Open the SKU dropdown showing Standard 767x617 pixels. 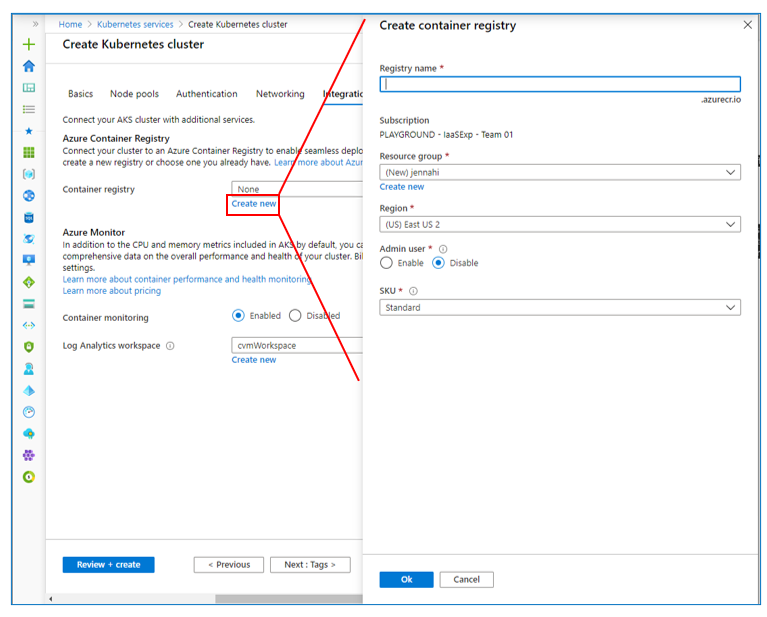coord(560,308)
